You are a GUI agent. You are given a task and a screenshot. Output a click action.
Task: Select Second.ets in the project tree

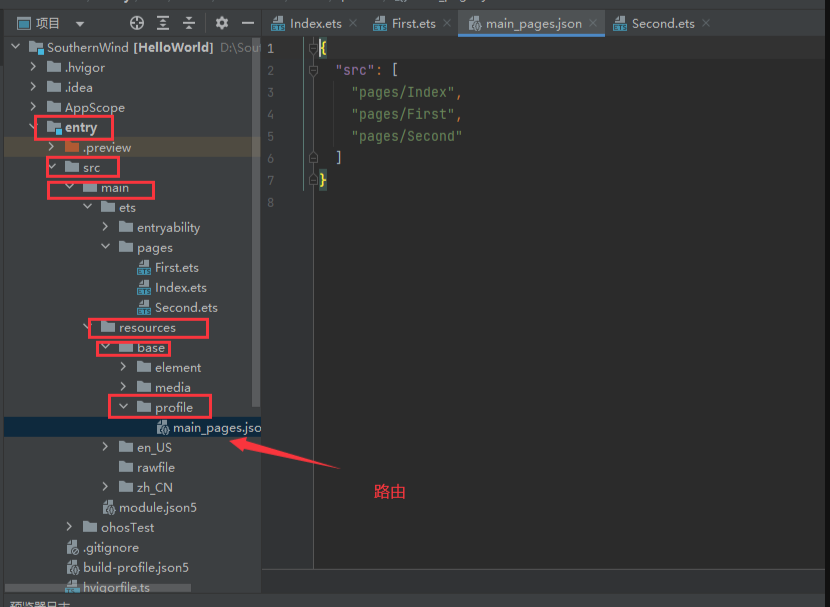coord(186,307)
